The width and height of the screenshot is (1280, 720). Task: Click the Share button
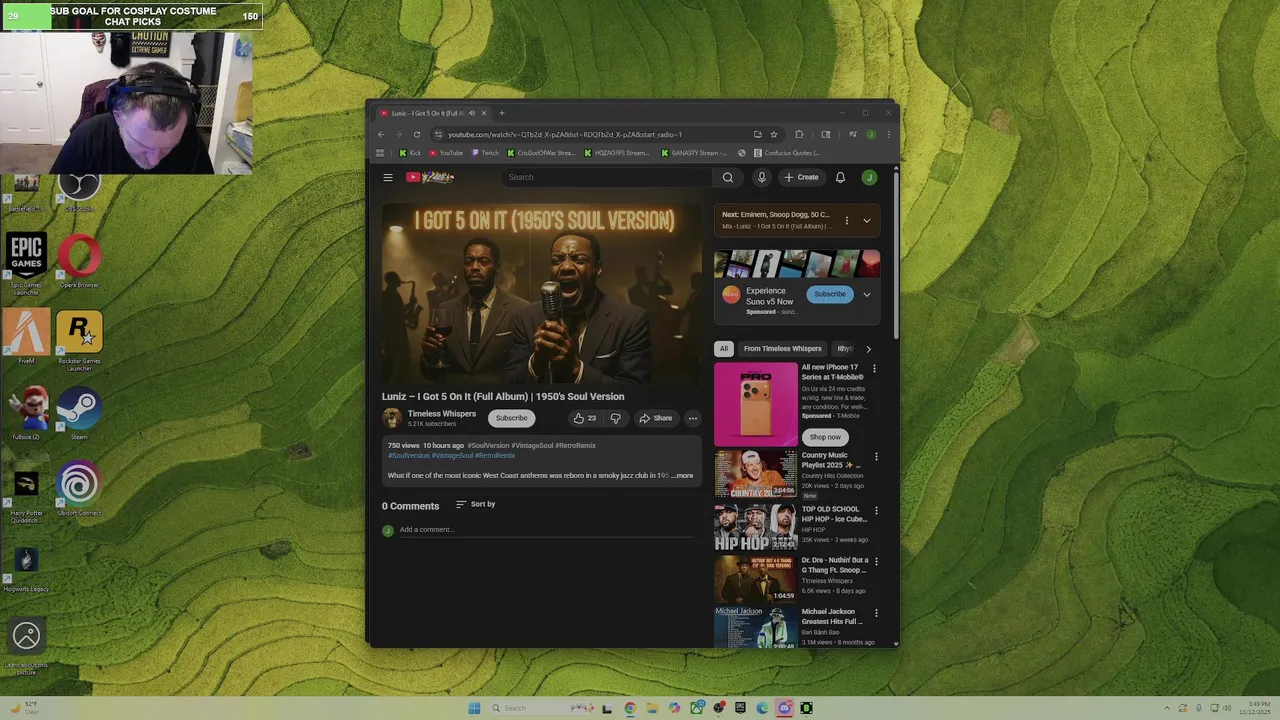[656, 418]
